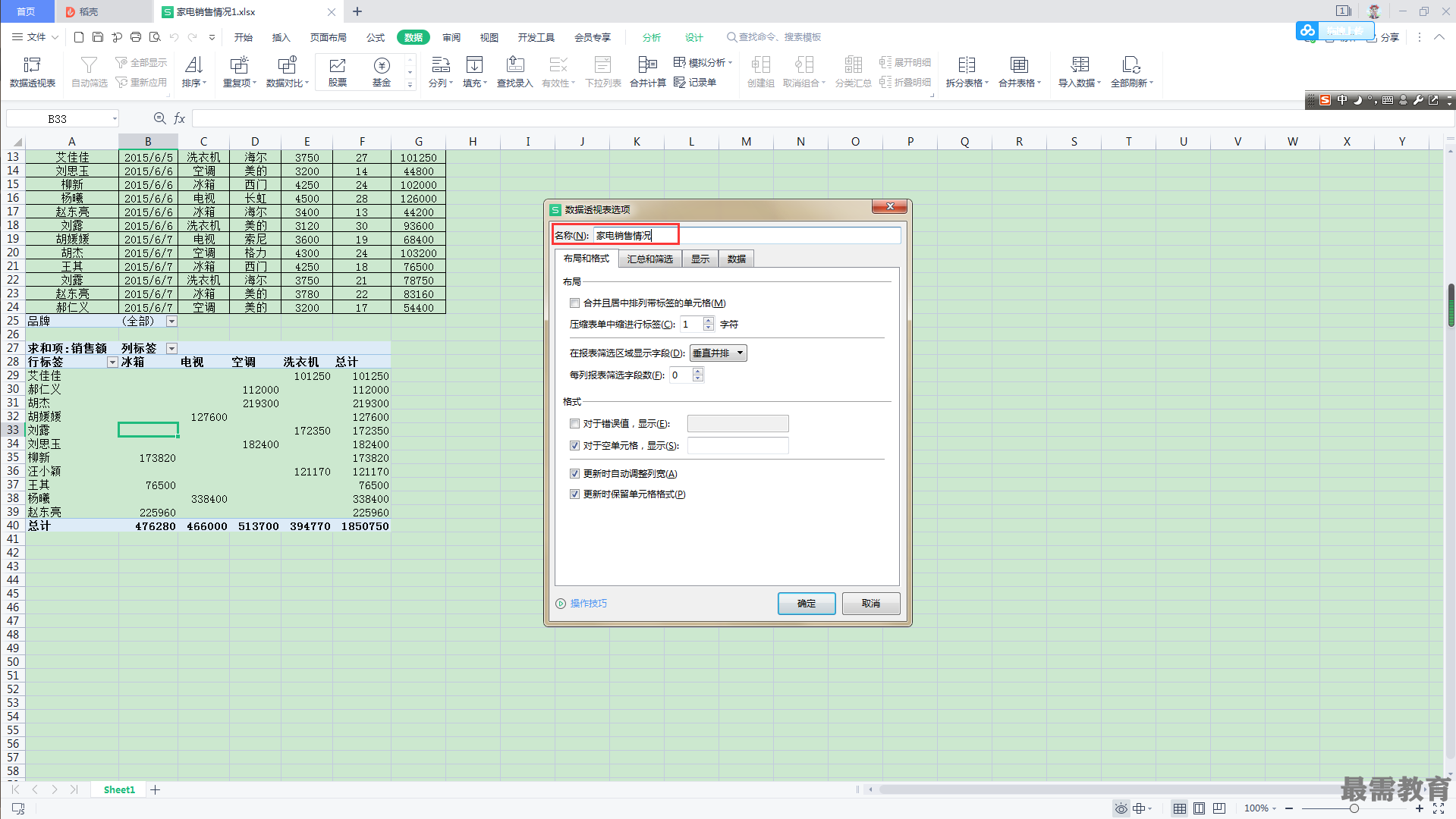This screenshot has width=1456, height=819.
Task: Open the 记录单 record form tool
Action: [x=695, y=83]
